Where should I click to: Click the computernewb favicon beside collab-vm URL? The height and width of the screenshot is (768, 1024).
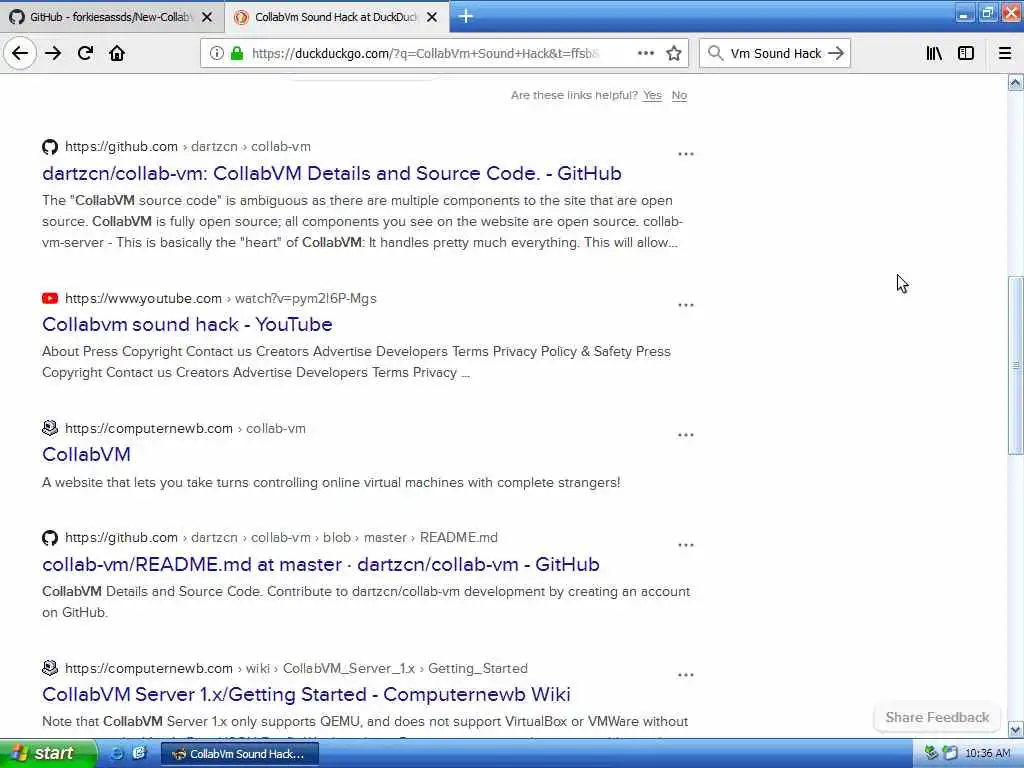click(50, 428)
